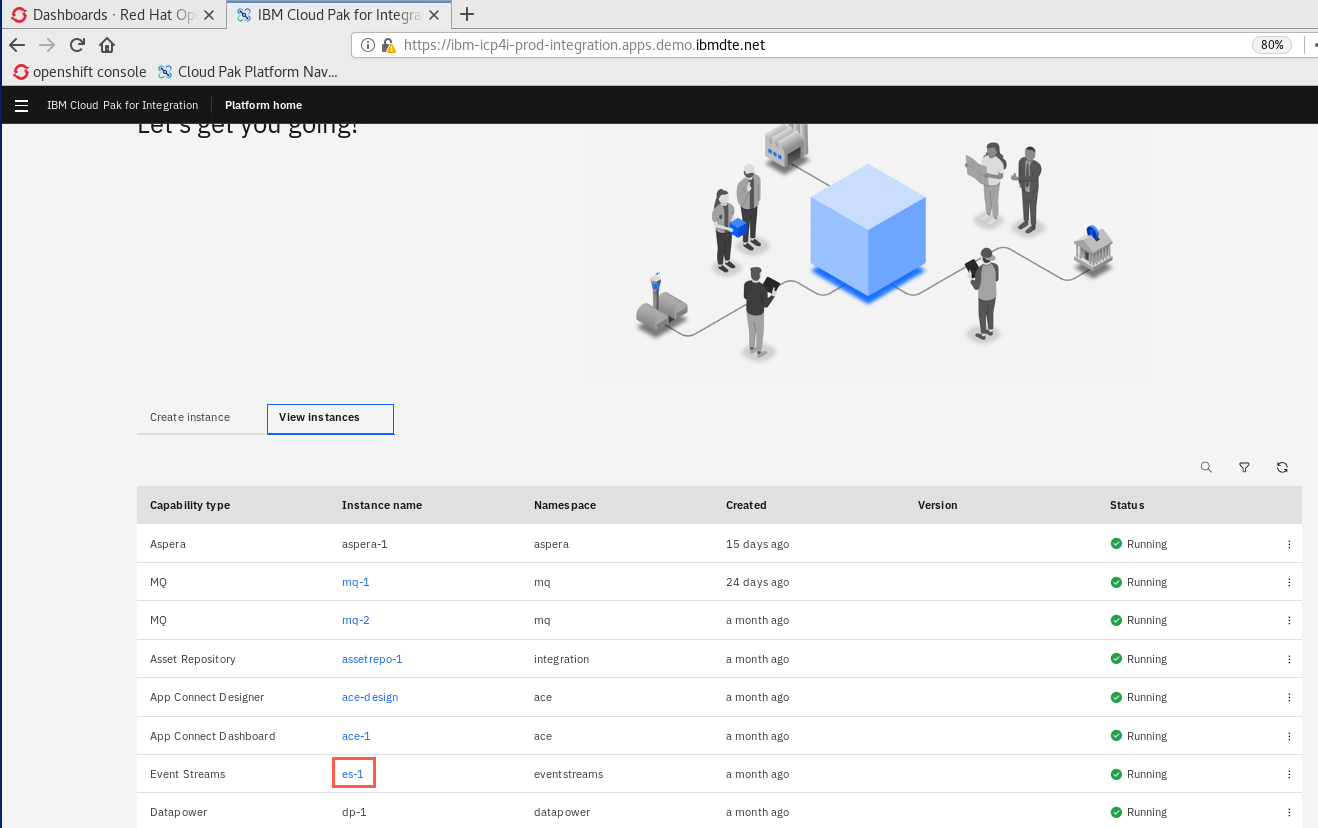Click Running status in the es-1 row

(1138, 774)
